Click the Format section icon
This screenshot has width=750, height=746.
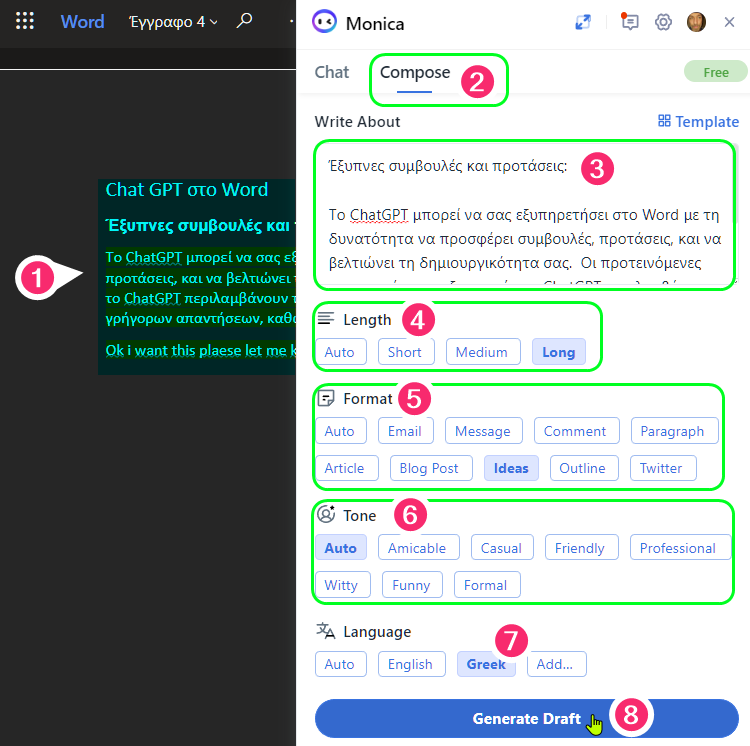tap(326, 398)
